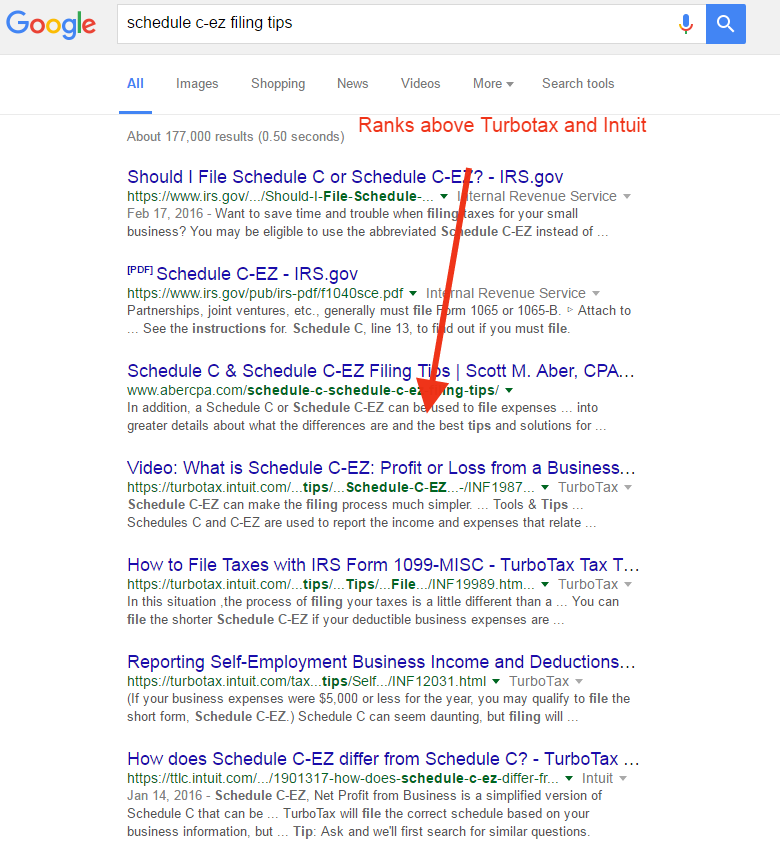The width and height of the screenshot is (780, 845).
Task: Open 'How does Schedule C-EZ differ from Schedule C?' result
Action: point(383,759)
